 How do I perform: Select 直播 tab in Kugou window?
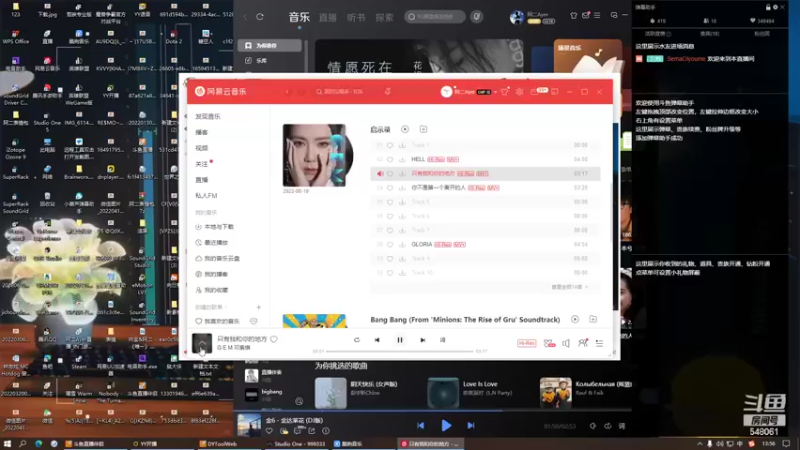pos(328,17)
